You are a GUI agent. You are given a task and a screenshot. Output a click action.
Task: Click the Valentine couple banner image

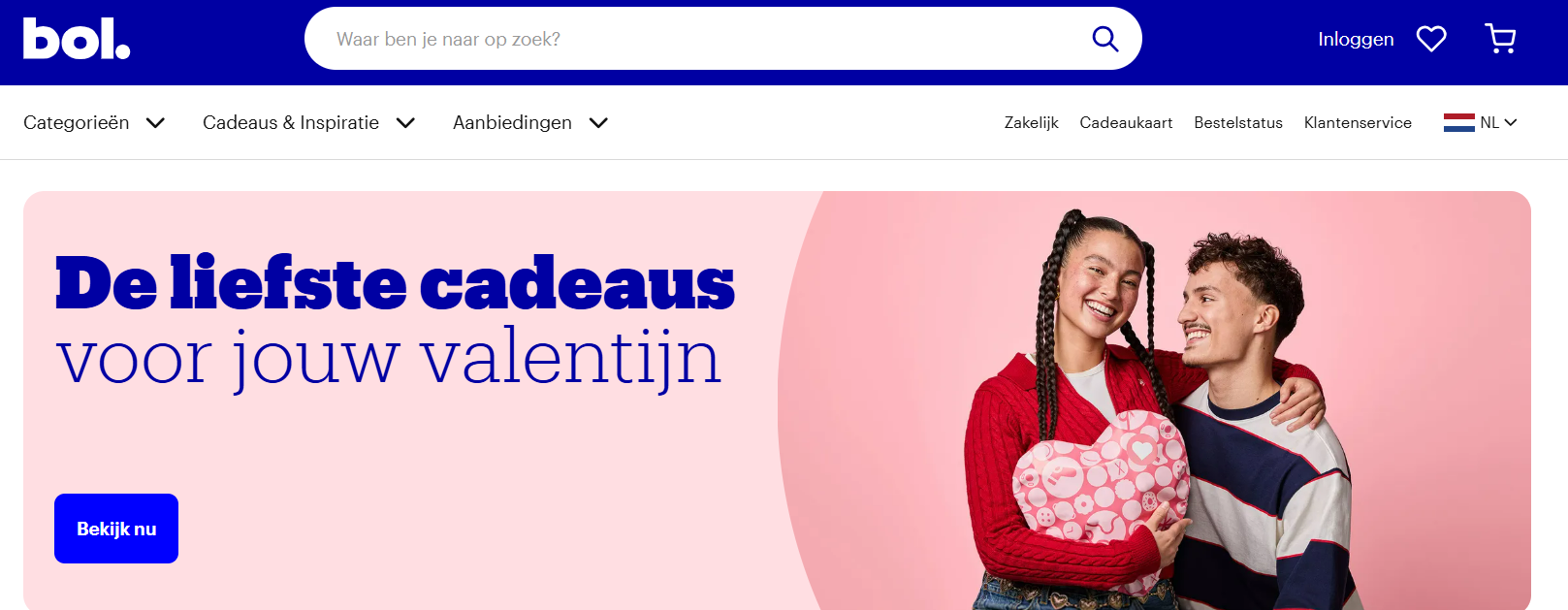1154,401
